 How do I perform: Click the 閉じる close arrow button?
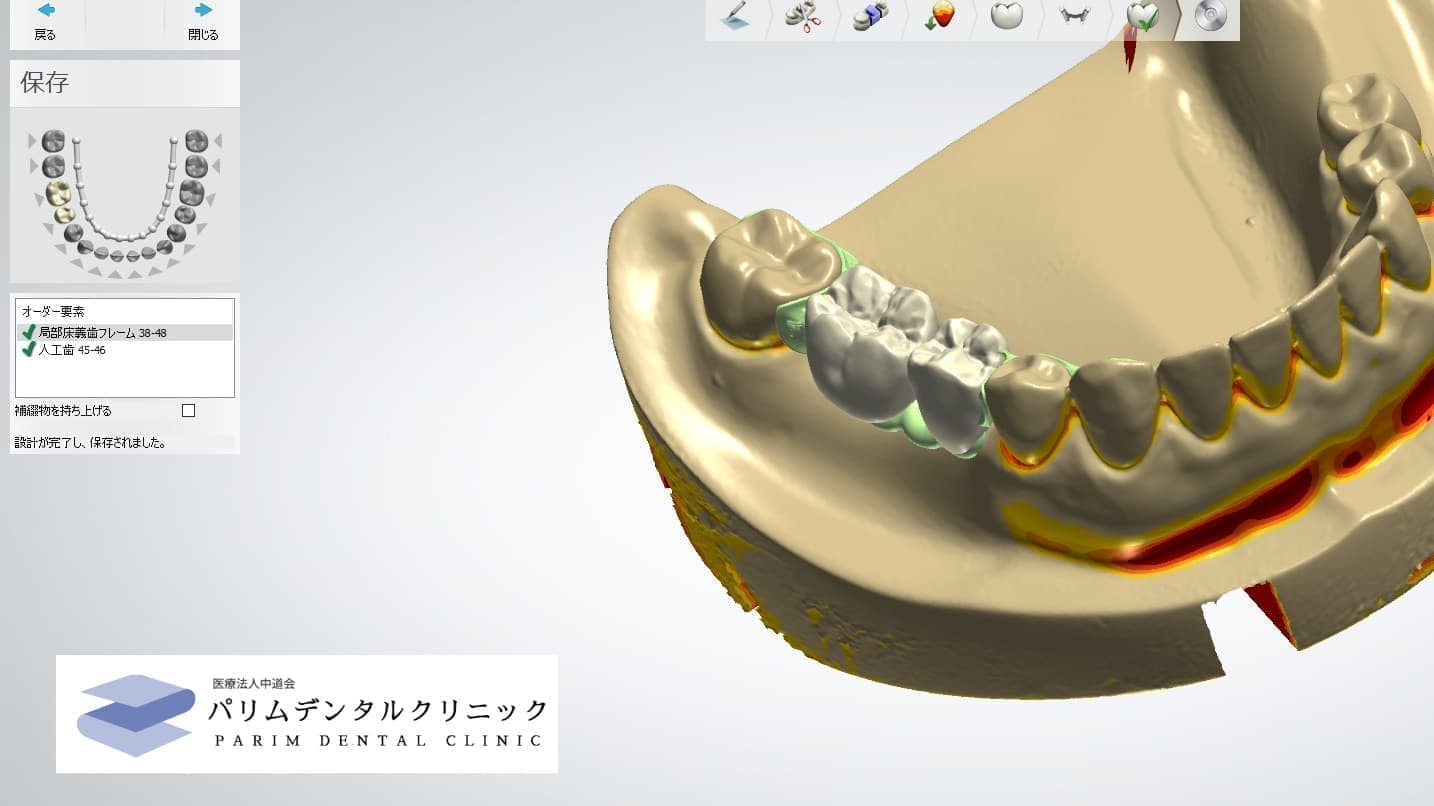coord(203,21)
